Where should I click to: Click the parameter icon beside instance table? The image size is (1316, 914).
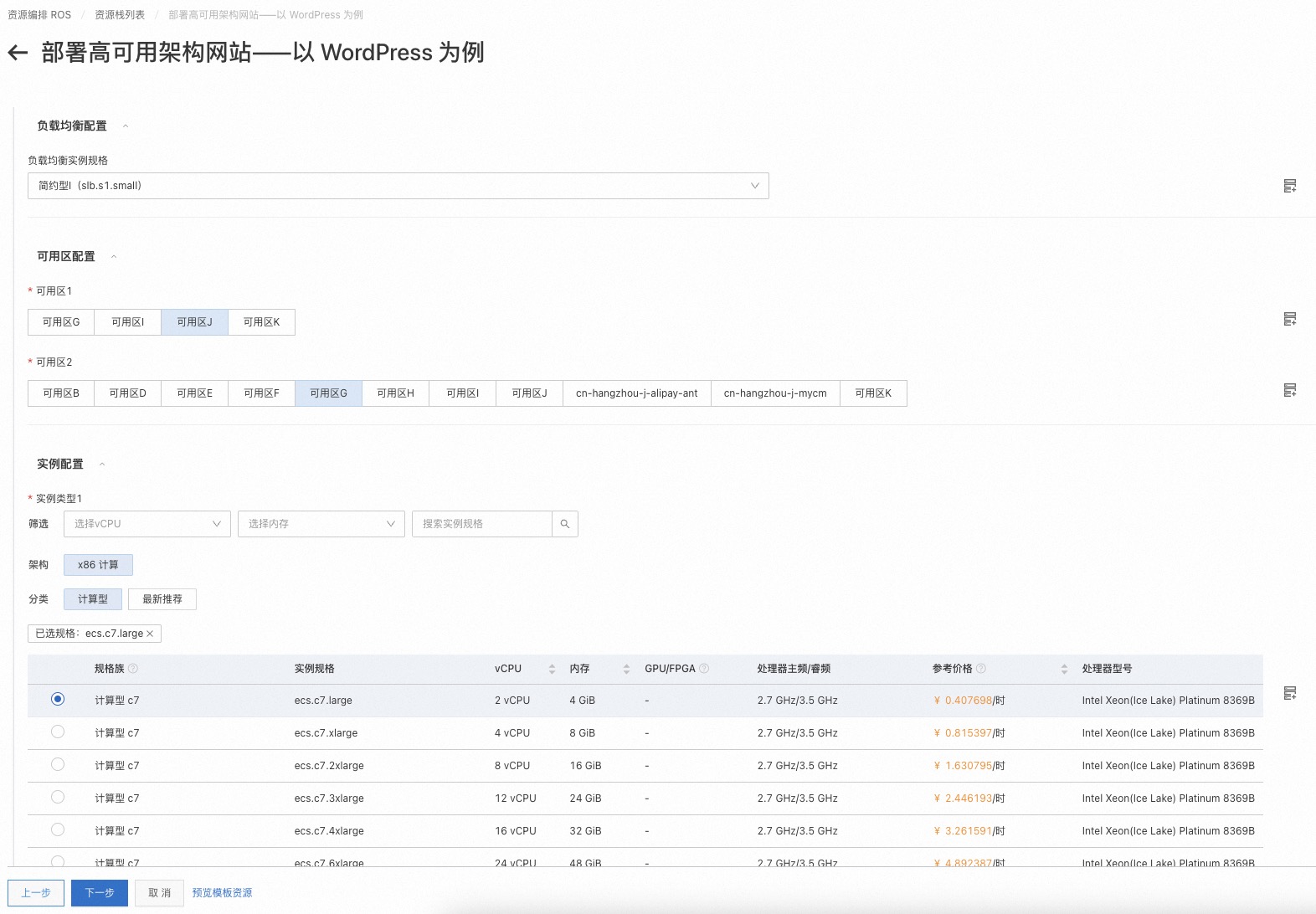1290,693
